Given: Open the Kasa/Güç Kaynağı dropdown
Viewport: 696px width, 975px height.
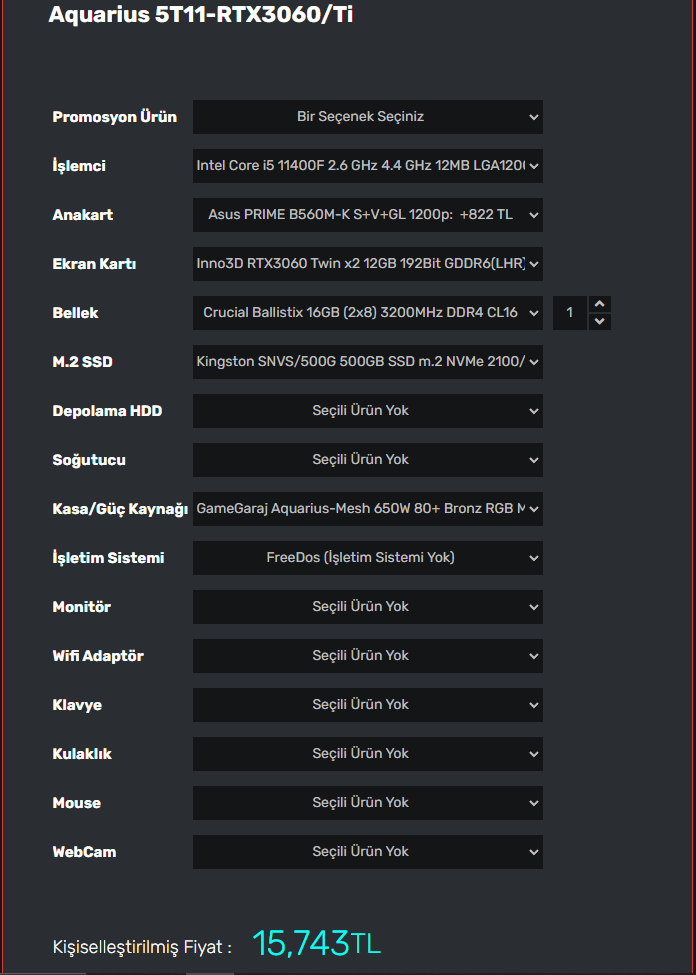Looking at the screenshot, I should pos(367,509).
